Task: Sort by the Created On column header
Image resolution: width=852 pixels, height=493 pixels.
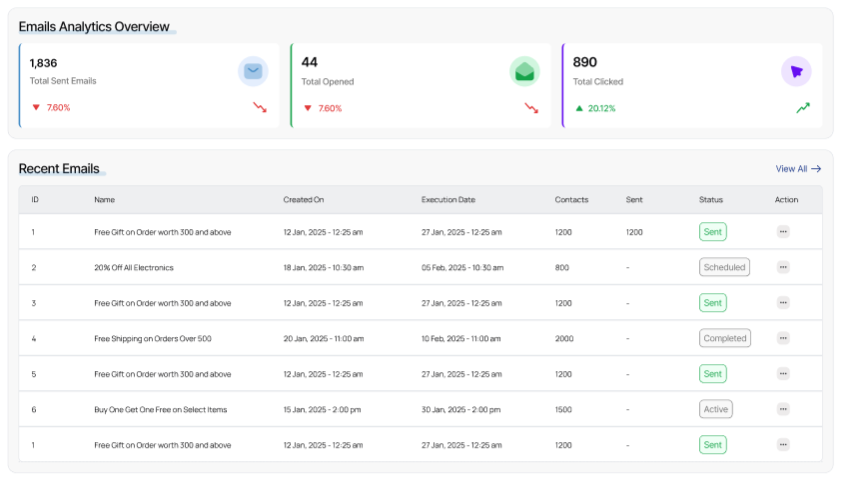Action: (x=303, y=200)
